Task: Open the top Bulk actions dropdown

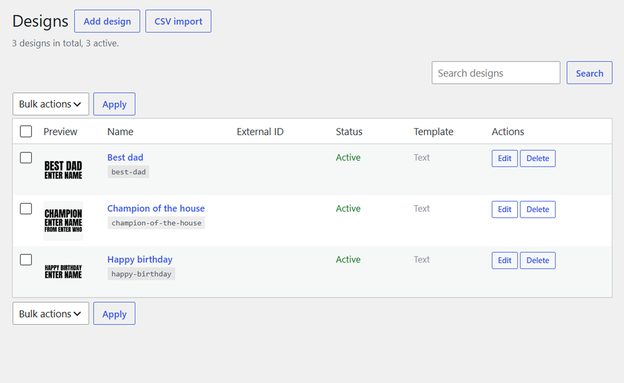Action: tap(51, 104)
